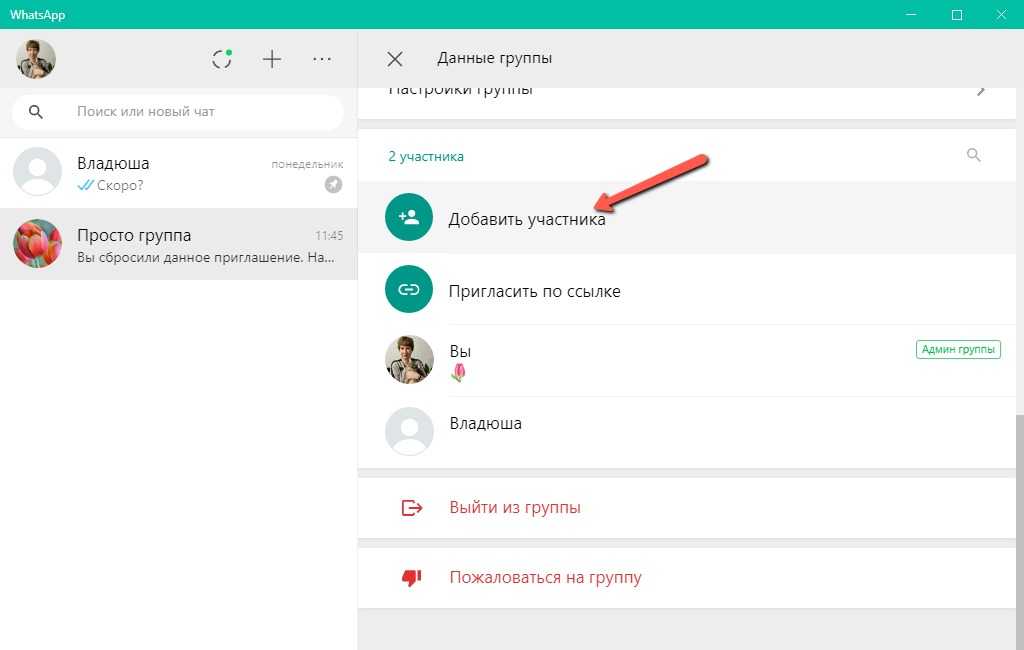
Task: Open the Владюша chat
Action: [x=178, y=173]
